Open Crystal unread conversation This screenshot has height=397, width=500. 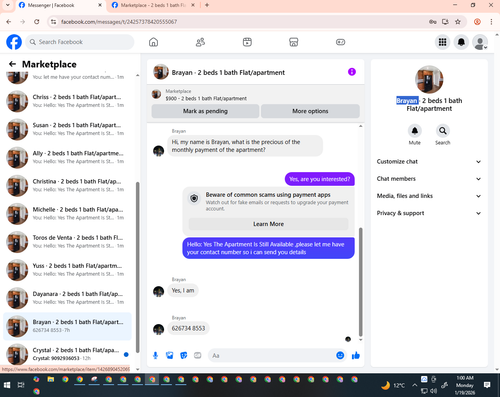[67, 354]
